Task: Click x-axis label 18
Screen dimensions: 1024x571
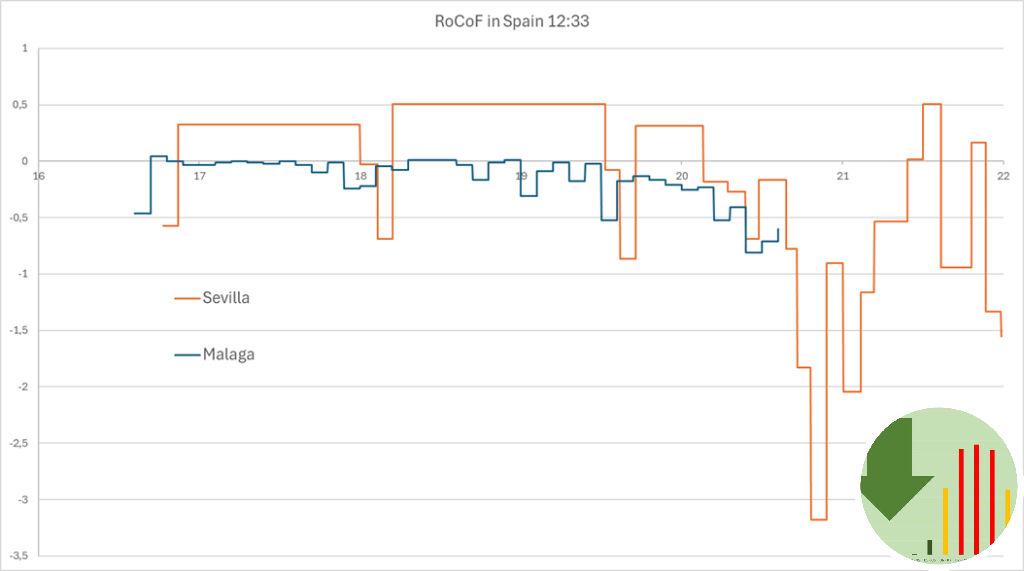Action: tap(360, 176)
